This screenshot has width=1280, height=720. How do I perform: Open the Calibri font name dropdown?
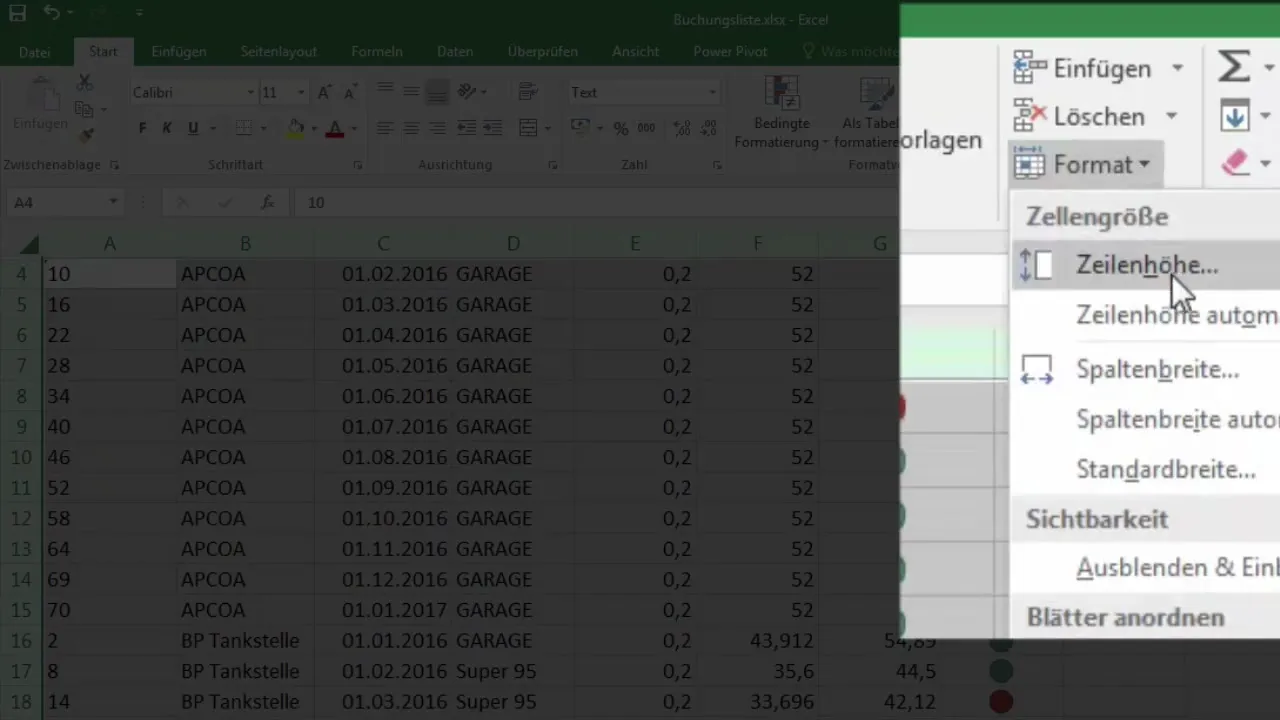[x=250, y=92]
